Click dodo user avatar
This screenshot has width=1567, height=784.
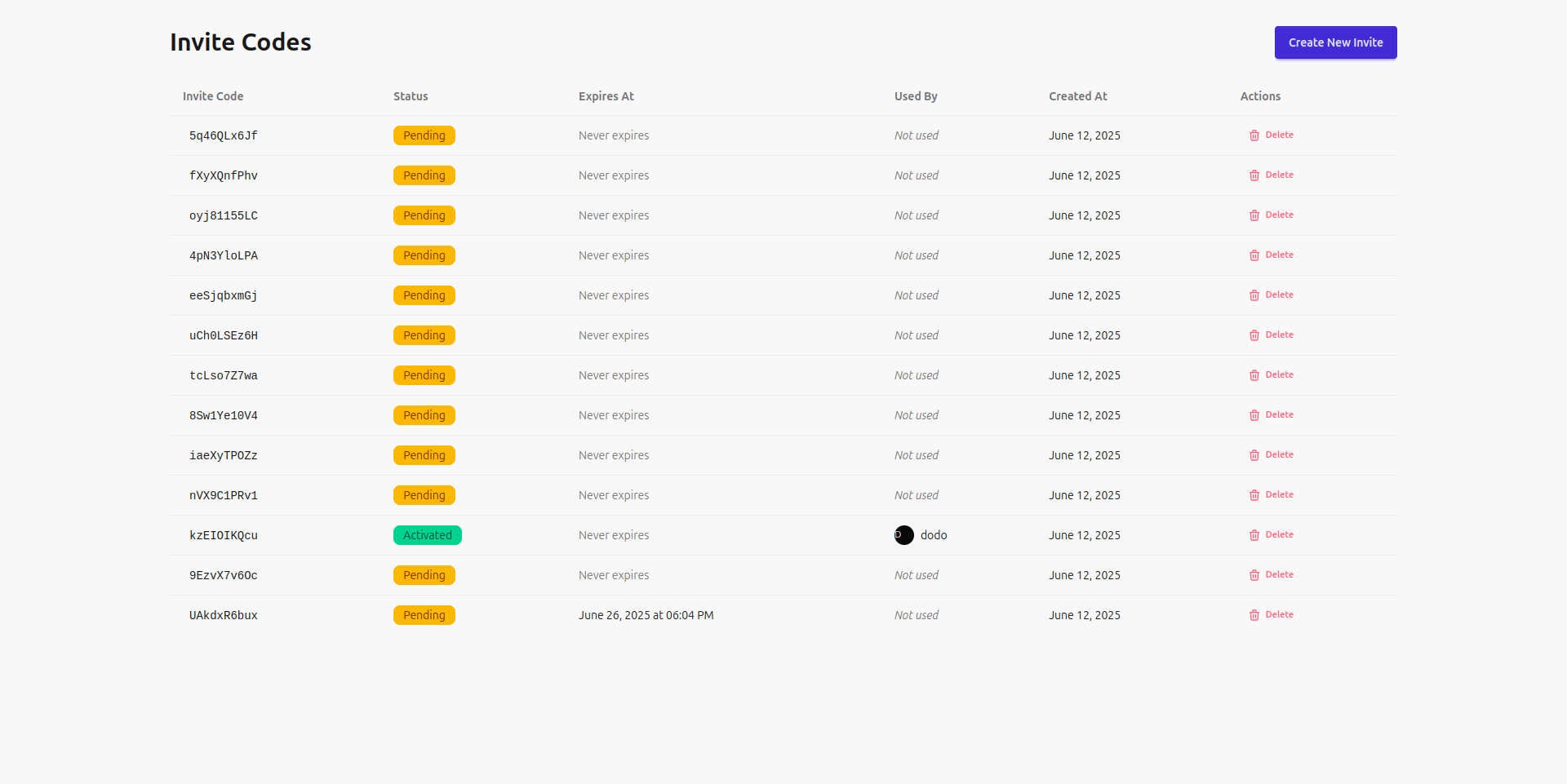[x=903, y=535]
